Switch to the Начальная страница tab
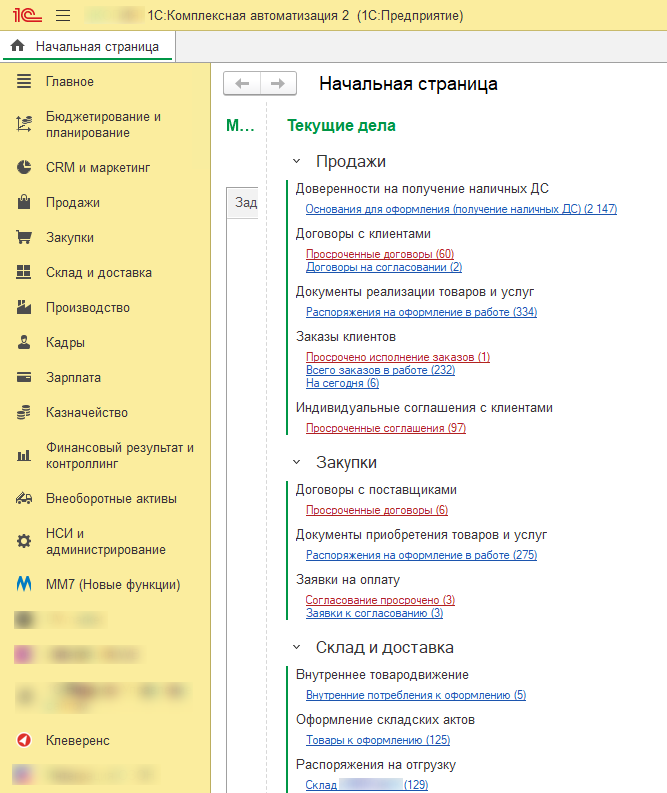The height and width of the screenshot is (793, 667). (x=88, y=46)
